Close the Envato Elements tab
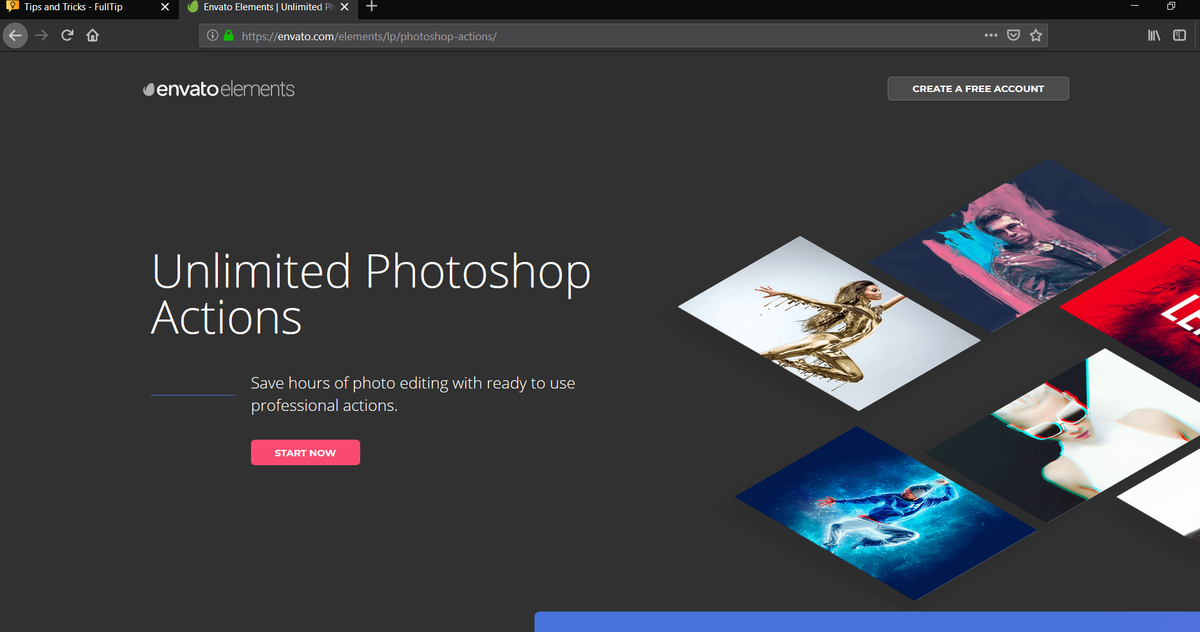Screen dimensions: 1200x632 (x=345, y=7)
